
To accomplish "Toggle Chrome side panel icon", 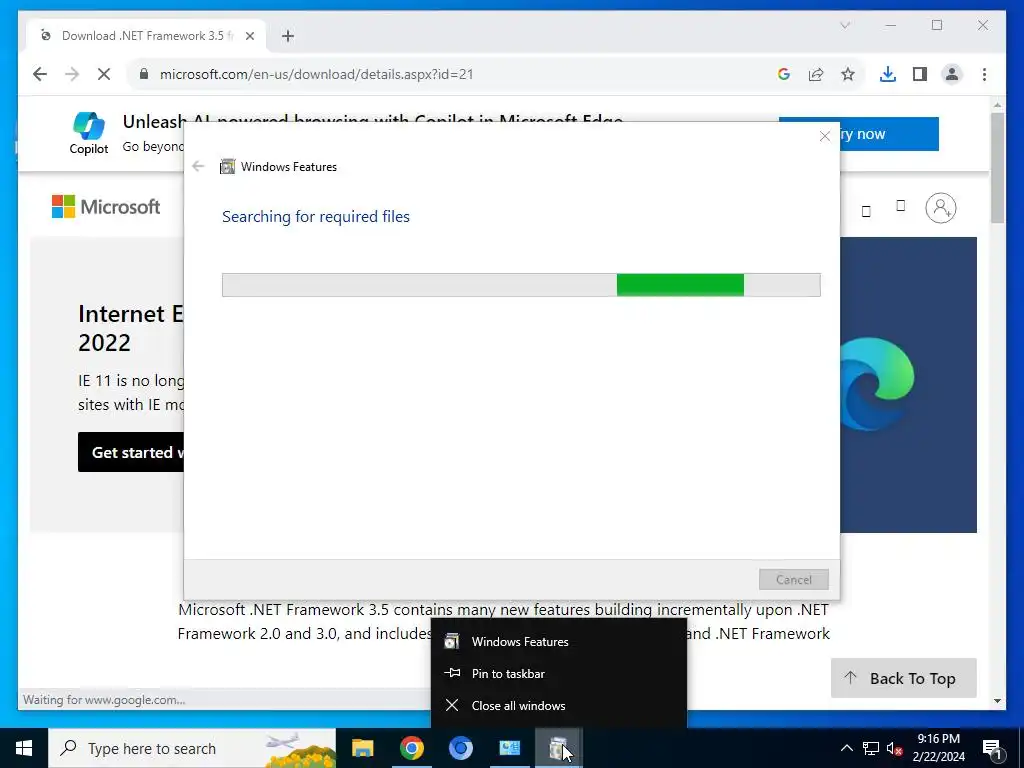I will click(x=920, y=74).
